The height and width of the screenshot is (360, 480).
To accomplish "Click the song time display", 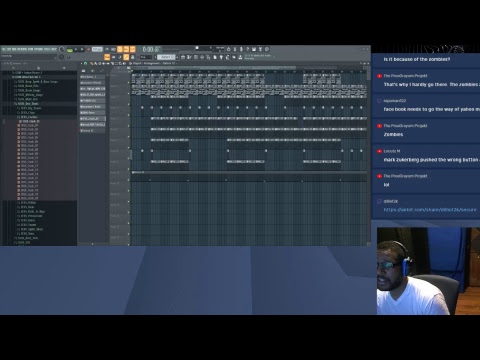I will 151,49.
